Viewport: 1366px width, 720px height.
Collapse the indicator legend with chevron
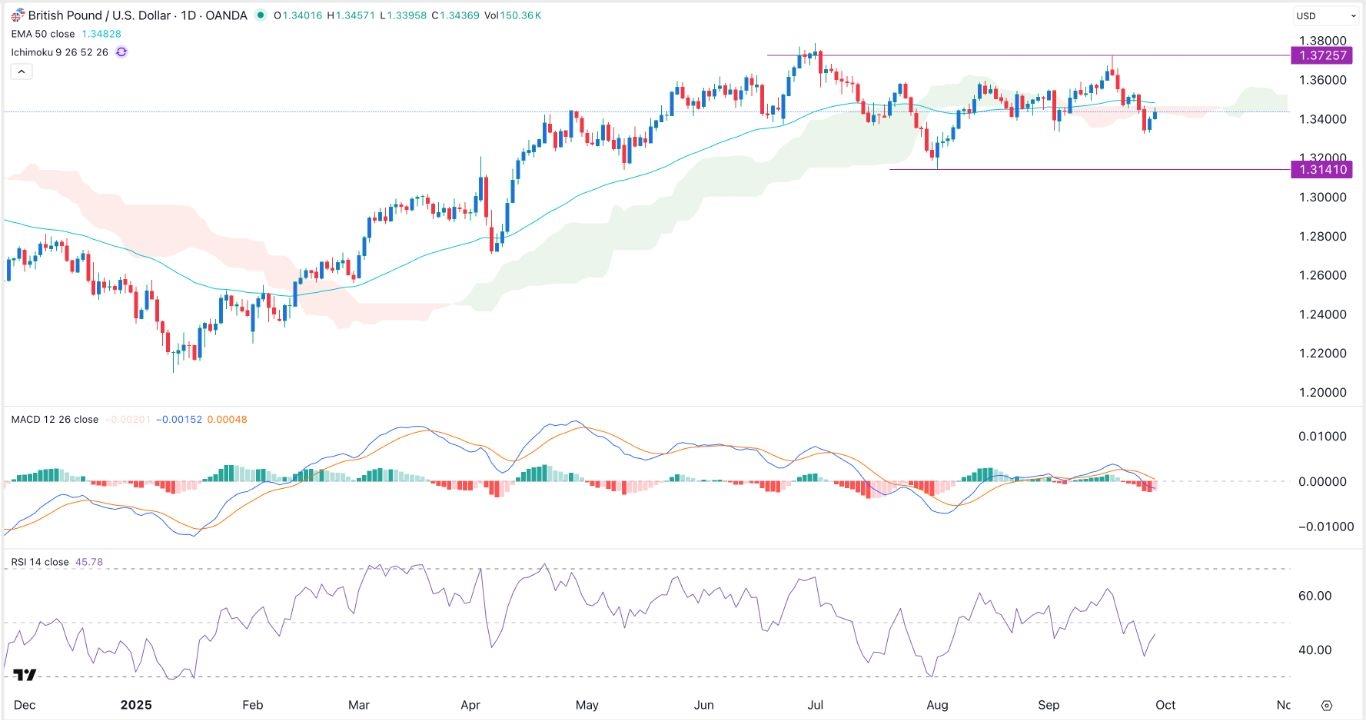point(21,71)
